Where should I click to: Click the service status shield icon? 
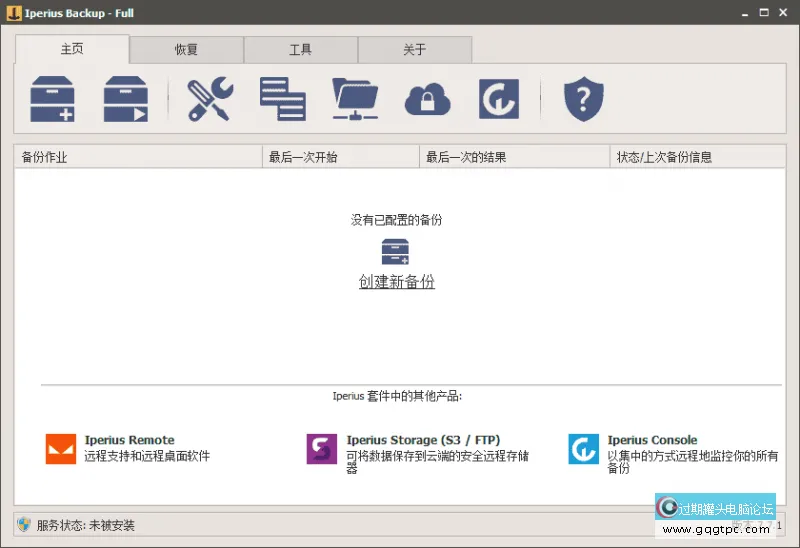pos(23,524)
